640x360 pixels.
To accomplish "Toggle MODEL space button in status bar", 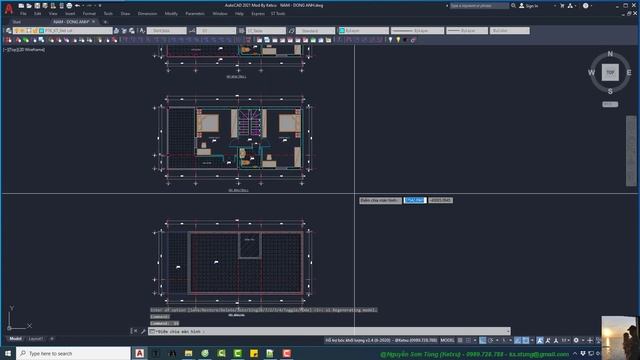I will pos(447,340).
